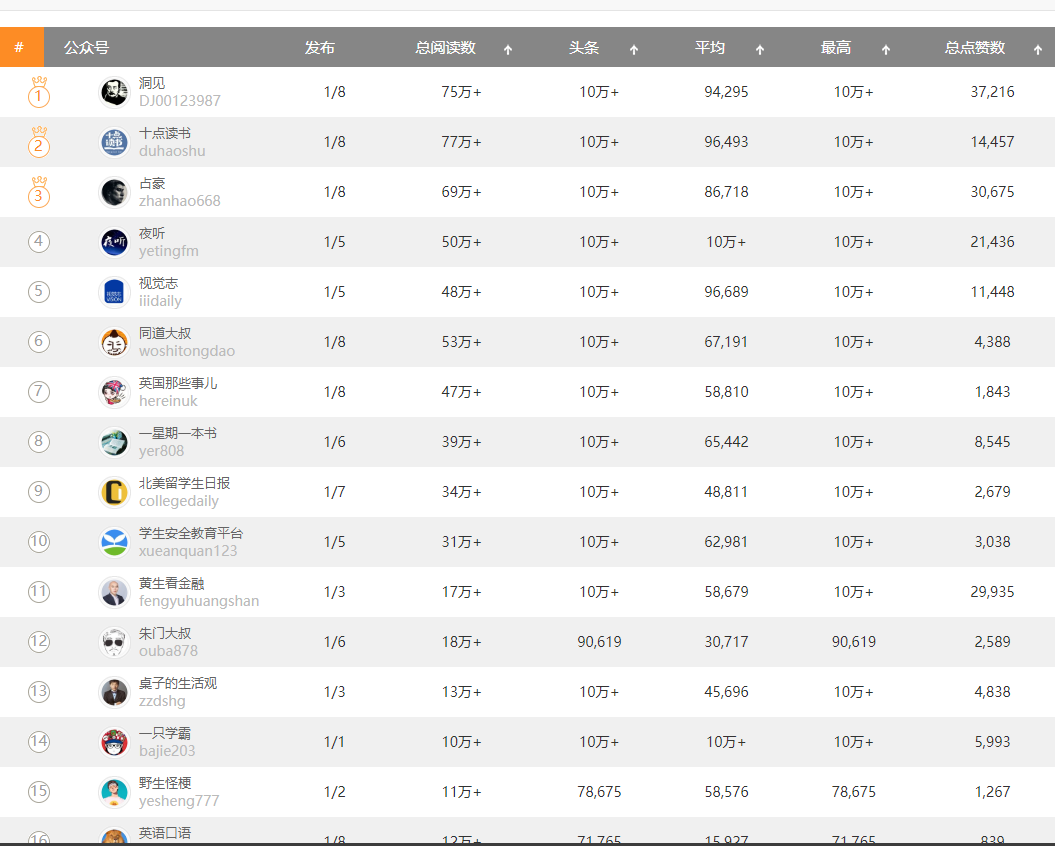This screenshot has width=1055, height=846.
Task: Open the 洞见 account avatar
Action: [114, 92]
